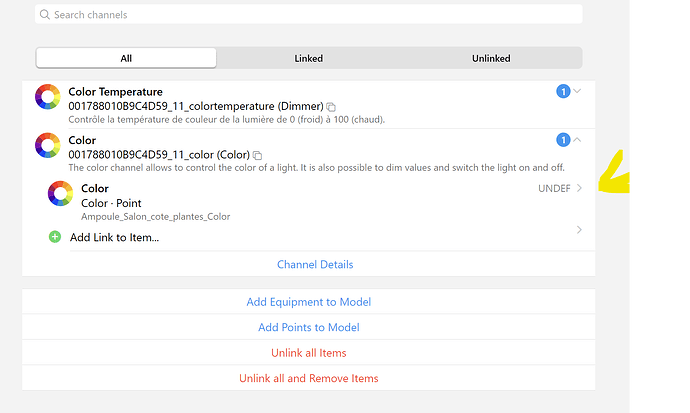Click the Color · Point label
The image size is (690, 413).
(x=111, y=203)
